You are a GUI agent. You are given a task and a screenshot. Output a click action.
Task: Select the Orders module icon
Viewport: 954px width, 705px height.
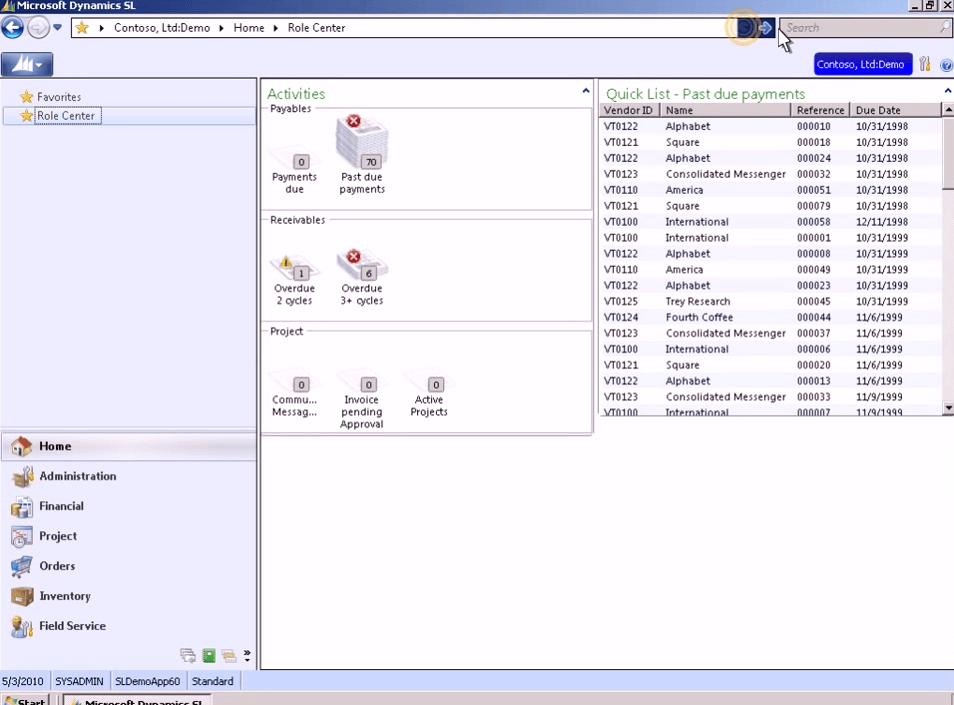[x=23, y=566]
